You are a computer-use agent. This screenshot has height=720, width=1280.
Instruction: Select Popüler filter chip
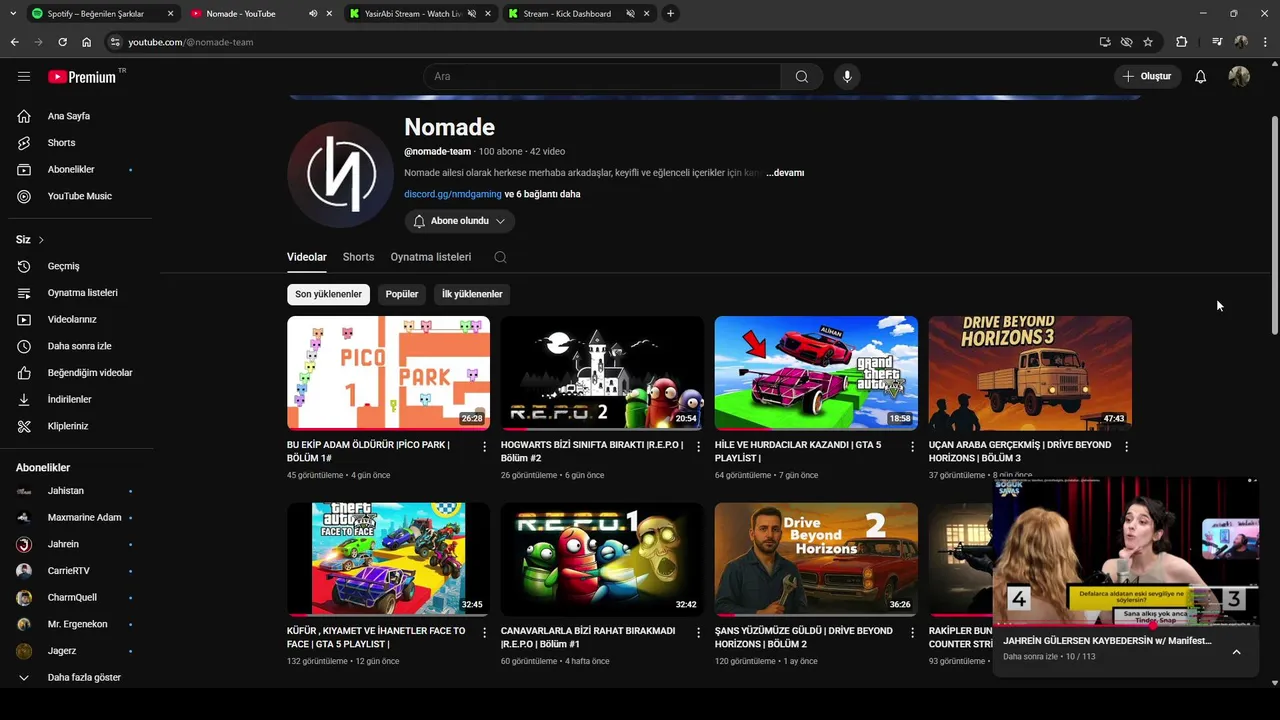pyautogui.click(x=402, y=294)
